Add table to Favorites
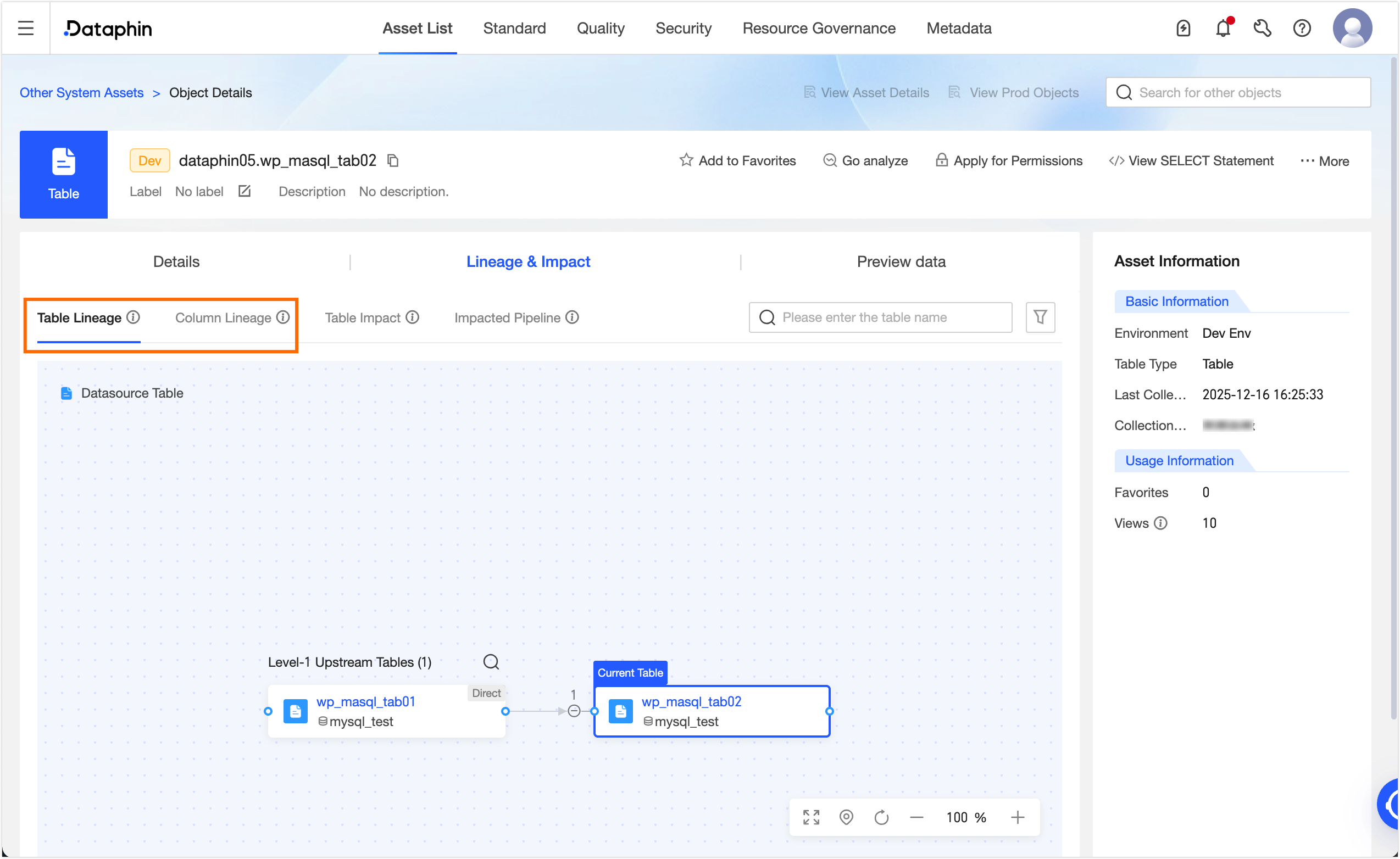 click(x=737, y=161)
